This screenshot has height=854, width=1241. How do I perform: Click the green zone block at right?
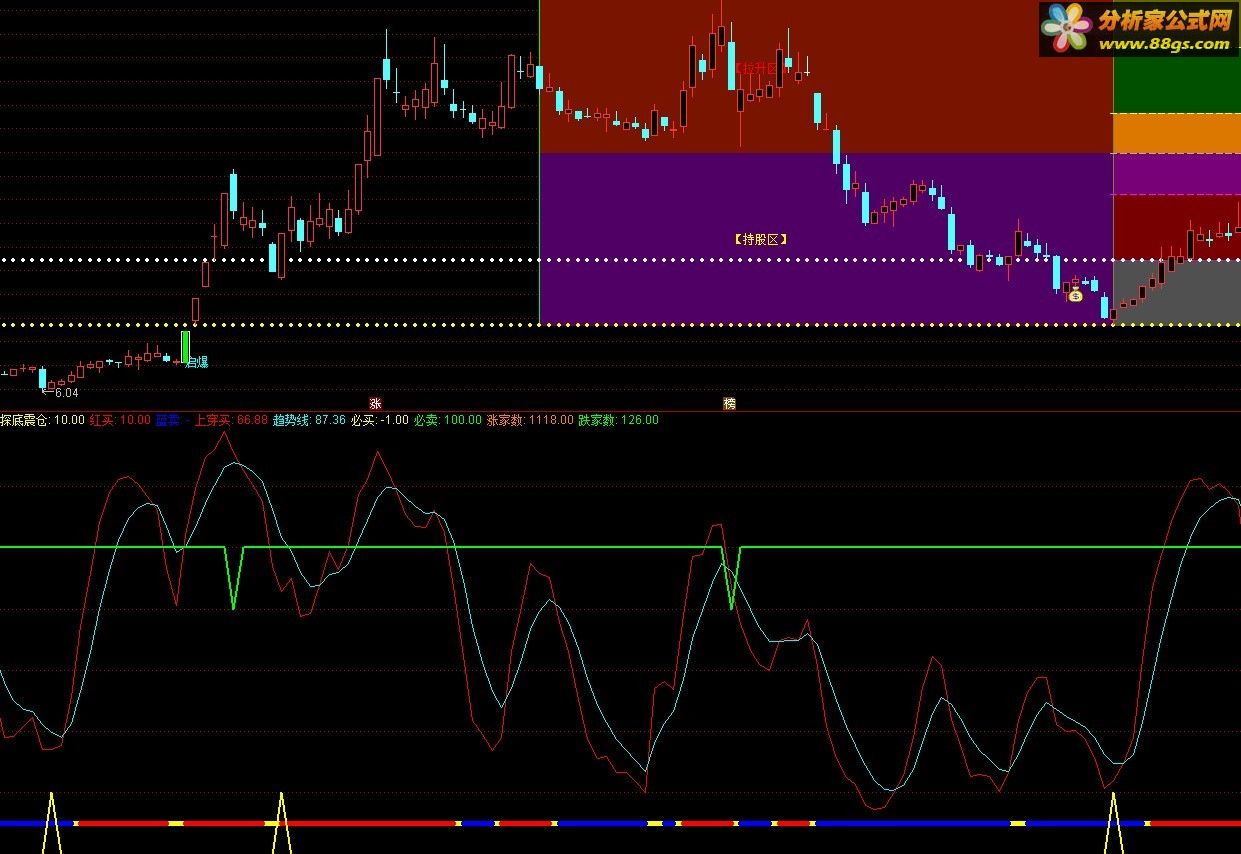coord(1177,85)
